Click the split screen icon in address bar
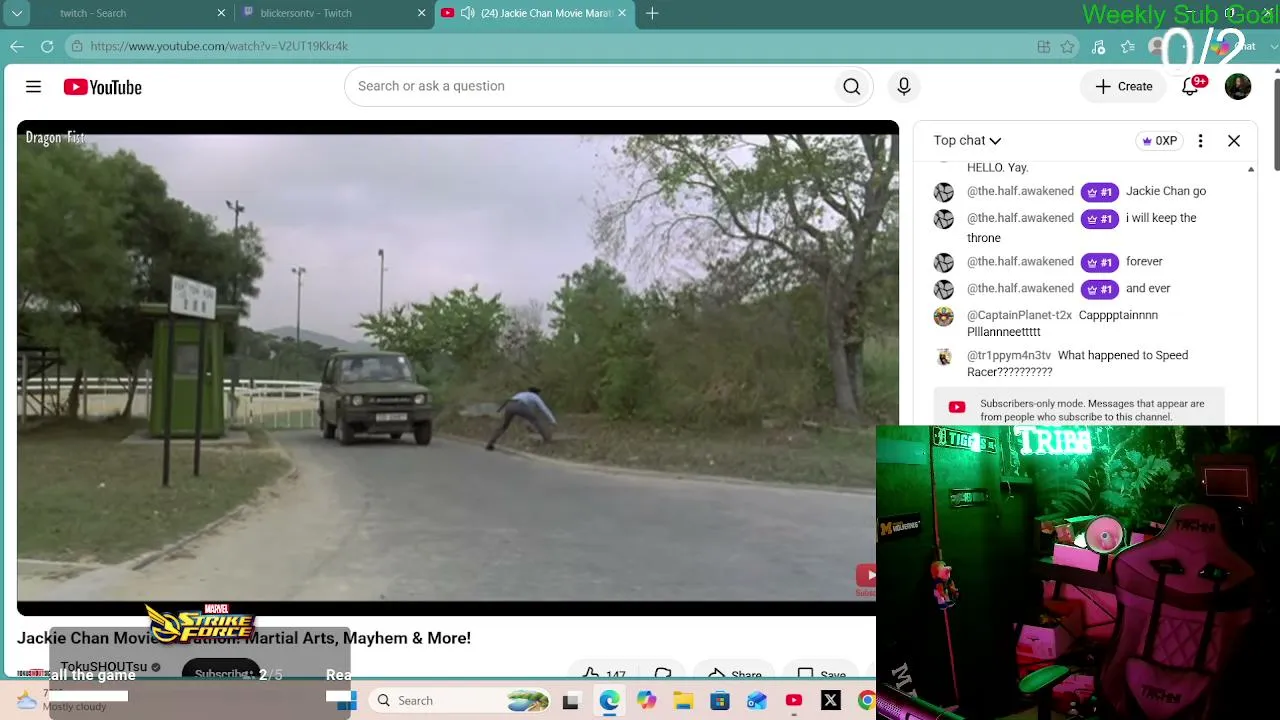Viewport: 1280px width, 720px height. pyautogui.click(x=1044, y=46)
